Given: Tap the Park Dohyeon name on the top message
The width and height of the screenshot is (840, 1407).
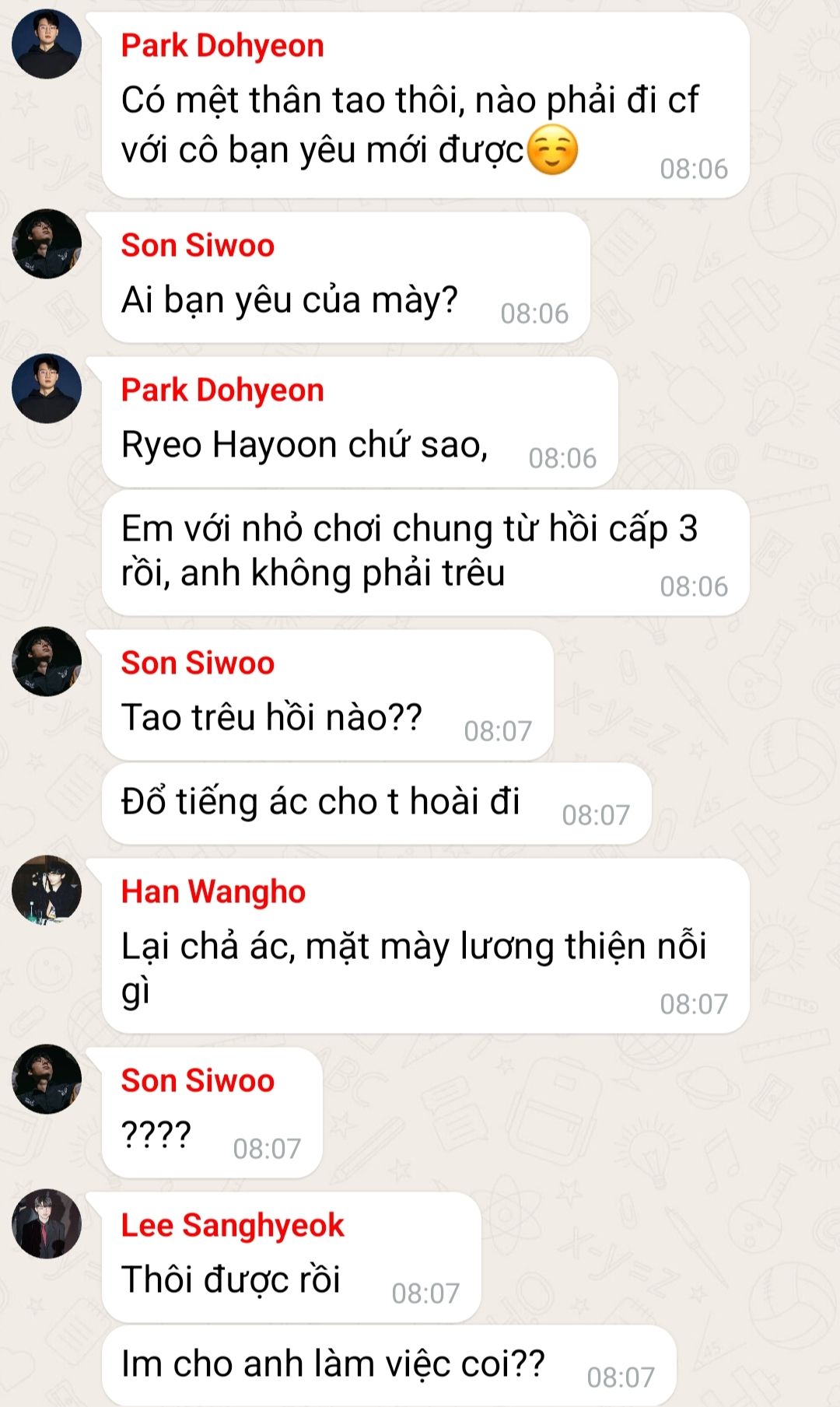Looking at the screenshot, I should pyautogui.click(x=222, y=45).
